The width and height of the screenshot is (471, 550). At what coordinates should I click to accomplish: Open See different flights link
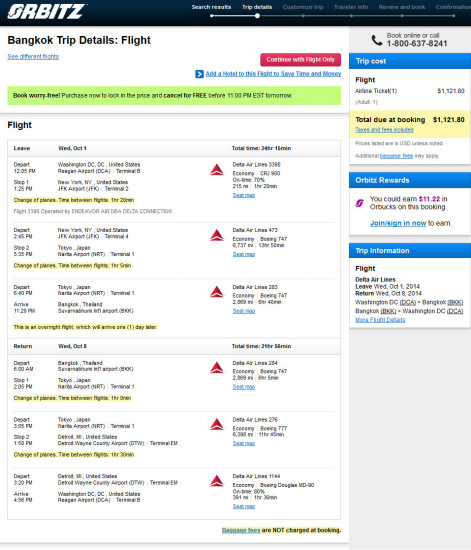33,56
